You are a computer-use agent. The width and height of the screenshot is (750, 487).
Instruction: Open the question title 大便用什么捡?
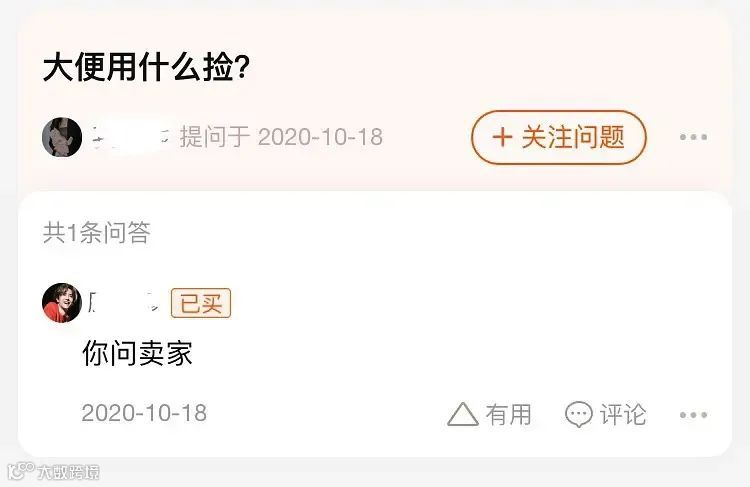[146, 67]
